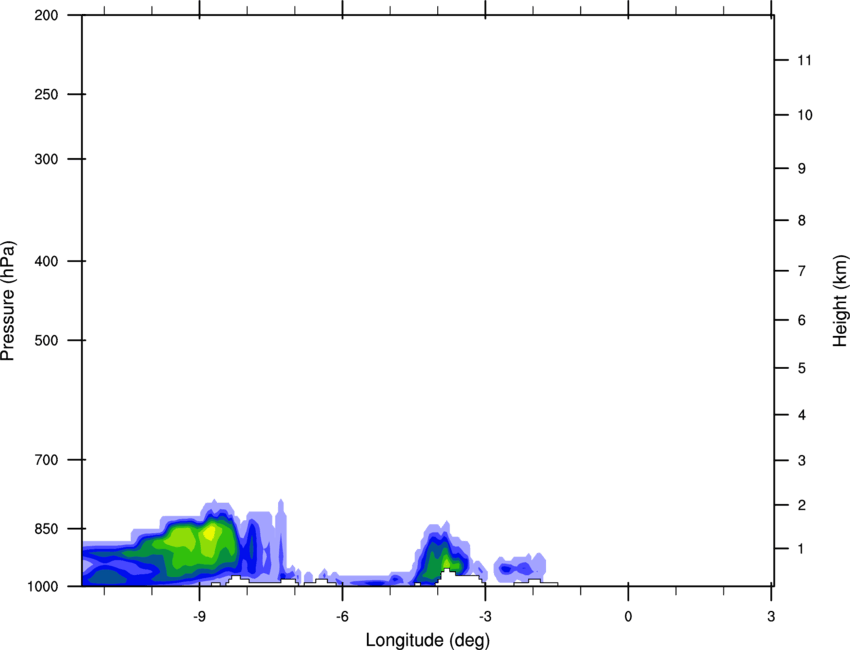Click the 'Height (km)' axis title
The height and width of the screenshot is (650, 850).
pos(840,300)
